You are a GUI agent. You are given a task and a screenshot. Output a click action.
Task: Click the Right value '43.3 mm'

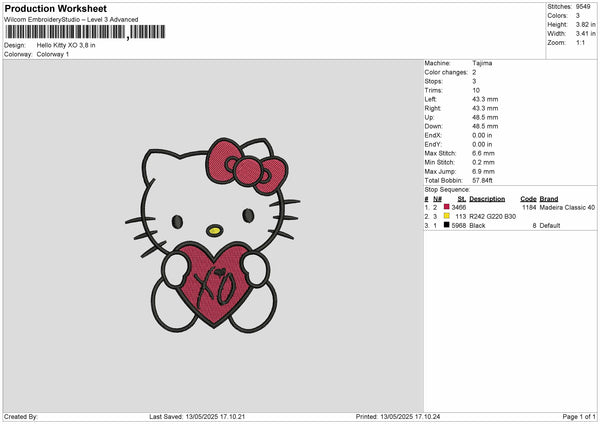pos(485,108)
